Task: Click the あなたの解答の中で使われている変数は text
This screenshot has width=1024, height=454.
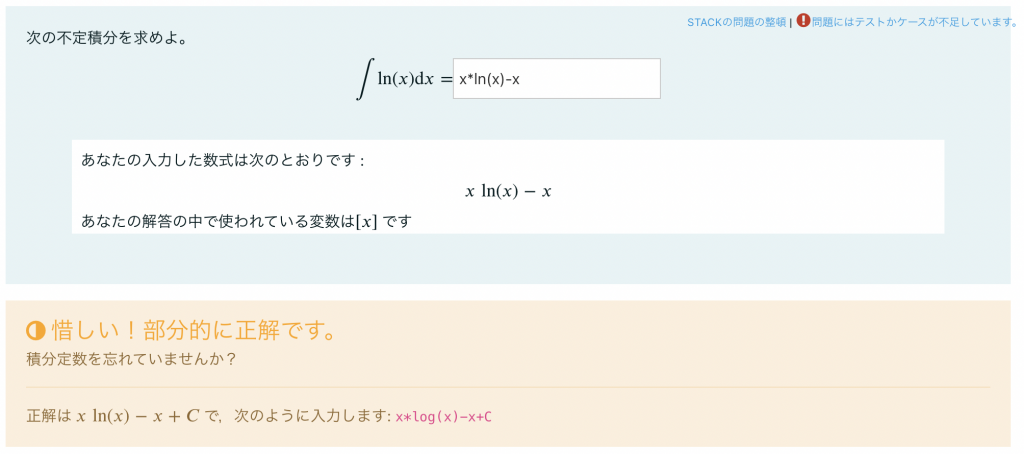Action: 217,222
